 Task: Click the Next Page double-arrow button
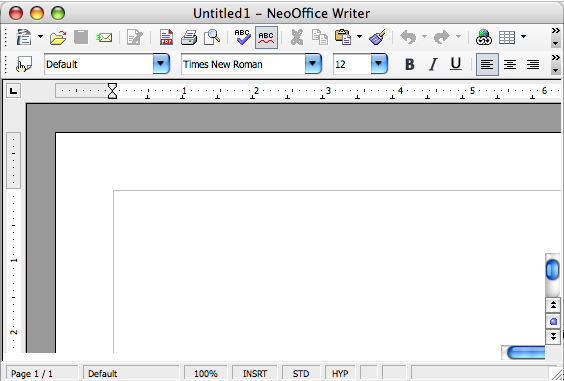(553, 336)
